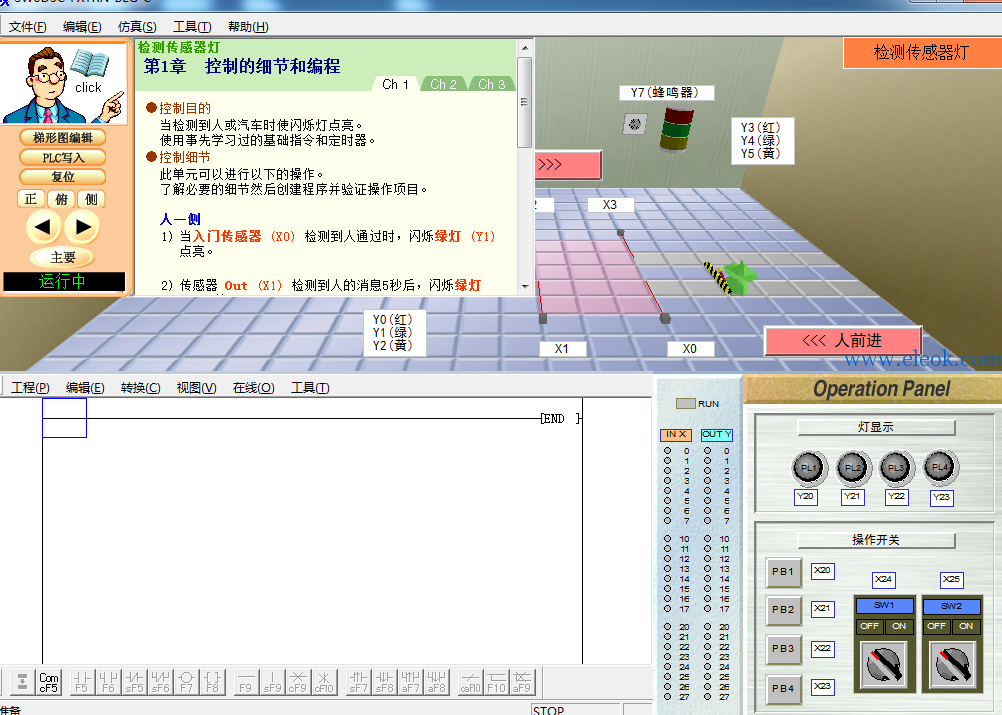Viewport: 1002px width, 715px height.
Task: Insert application instruction brackets F8 icon
Action: pos(212,682)
